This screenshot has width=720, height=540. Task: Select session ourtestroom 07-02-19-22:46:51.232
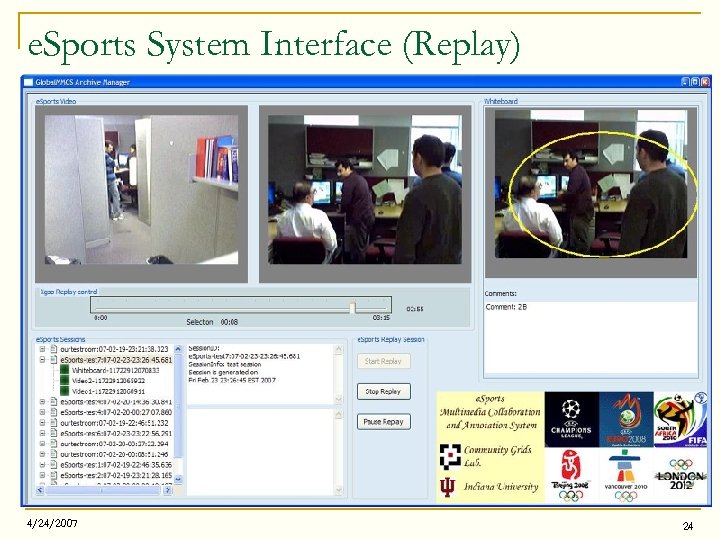pos(114,423)
